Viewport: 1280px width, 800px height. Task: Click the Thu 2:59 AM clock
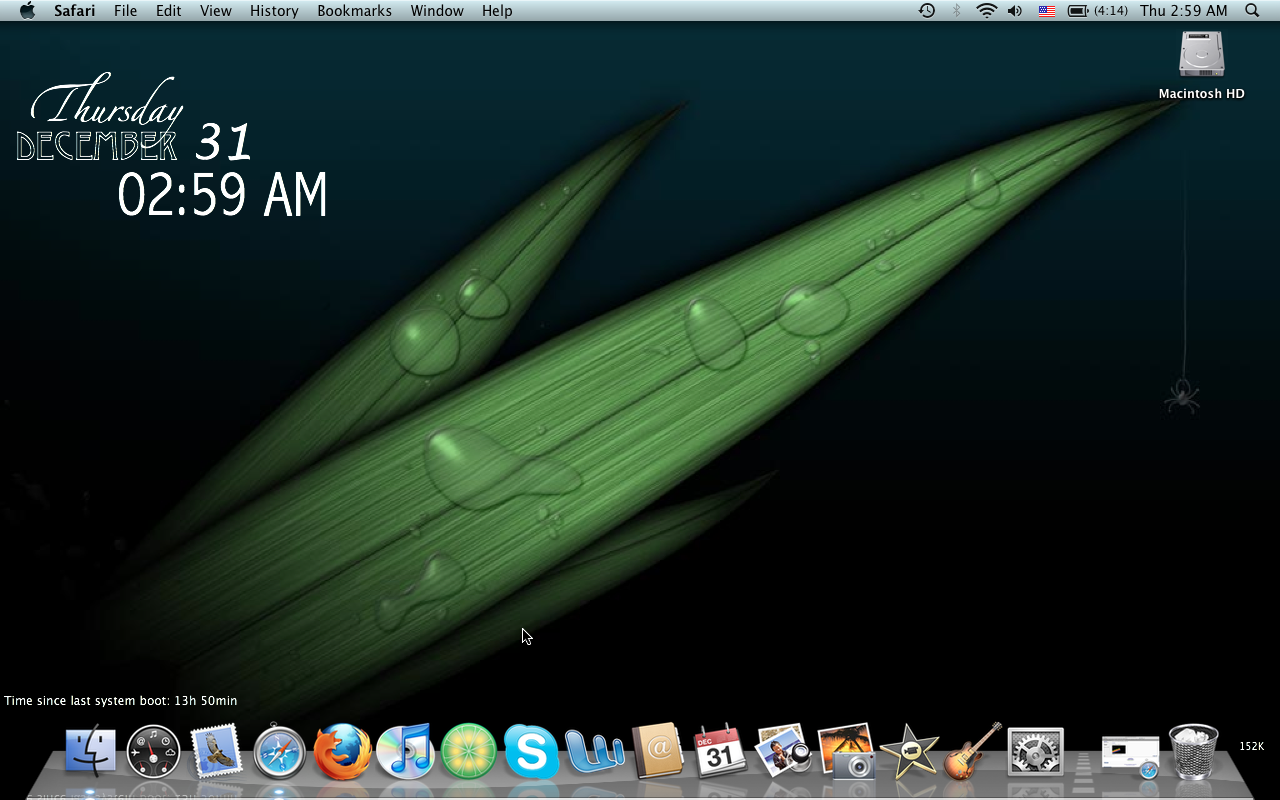(1184, 11)
